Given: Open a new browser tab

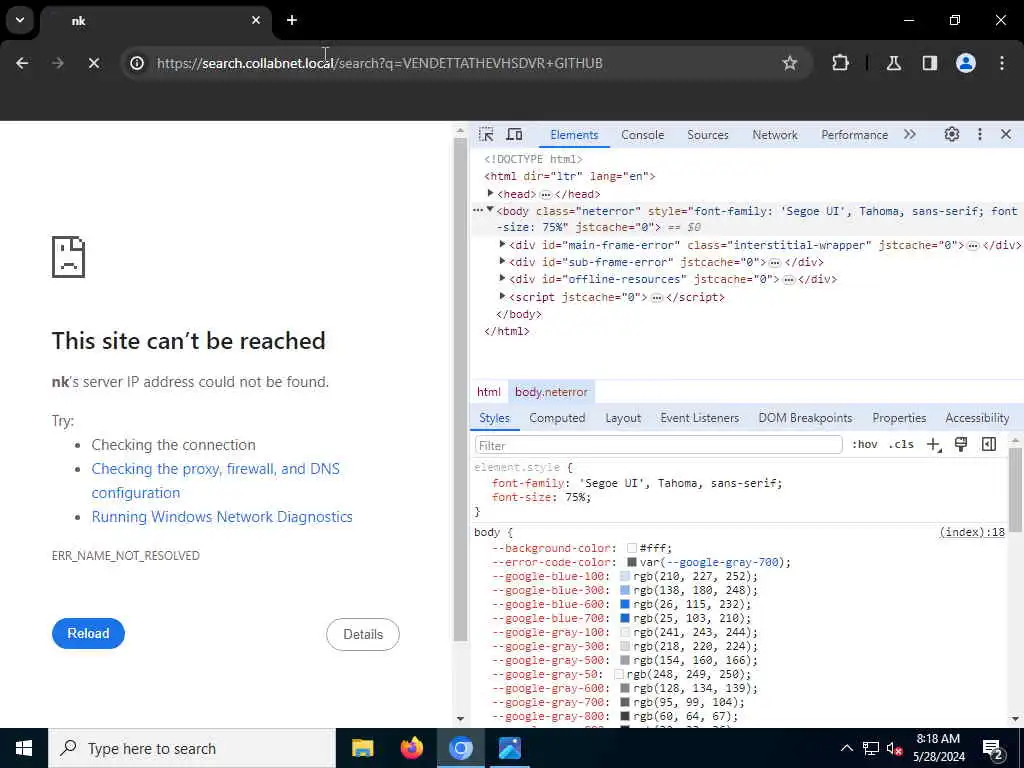Looking at the screenshot, I should tap(292, 20).
